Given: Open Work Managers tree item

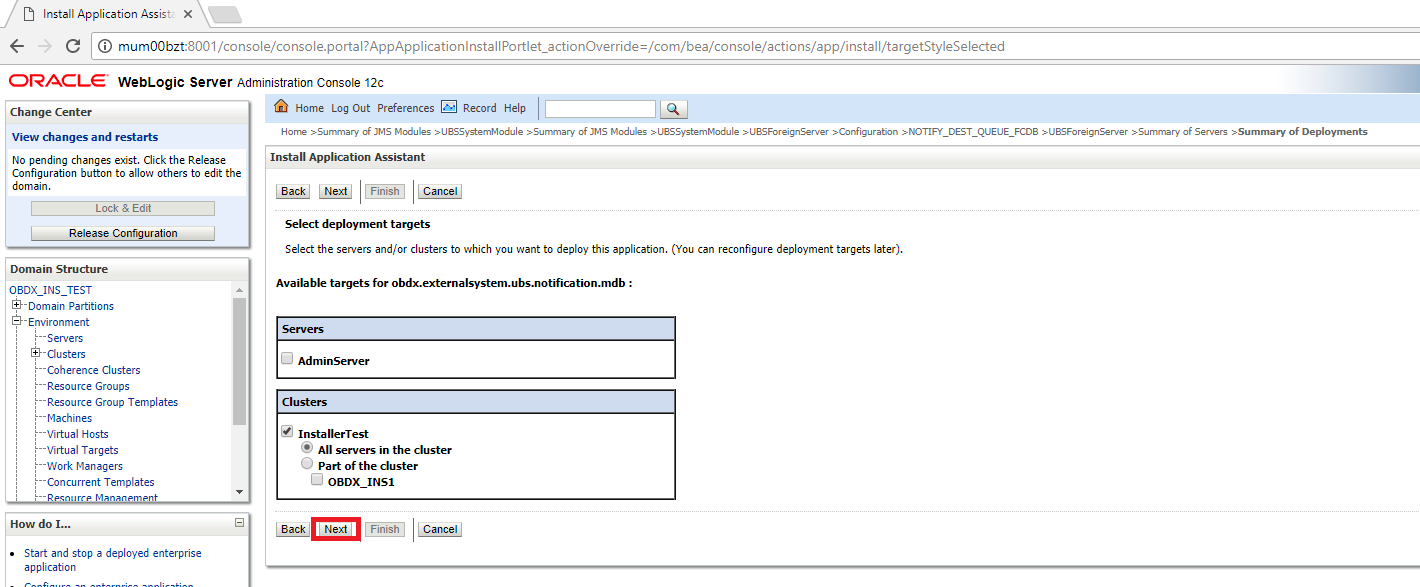Looking at the screenshot, I should [85, 466].
